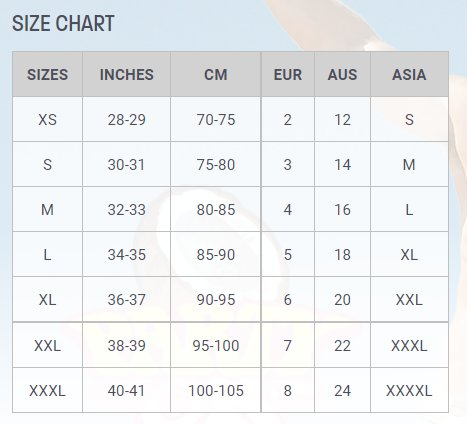Viewport: 467px width, 424px height.
Task: Click the XXXXL Asia size cell
Action: click(409, 390)
